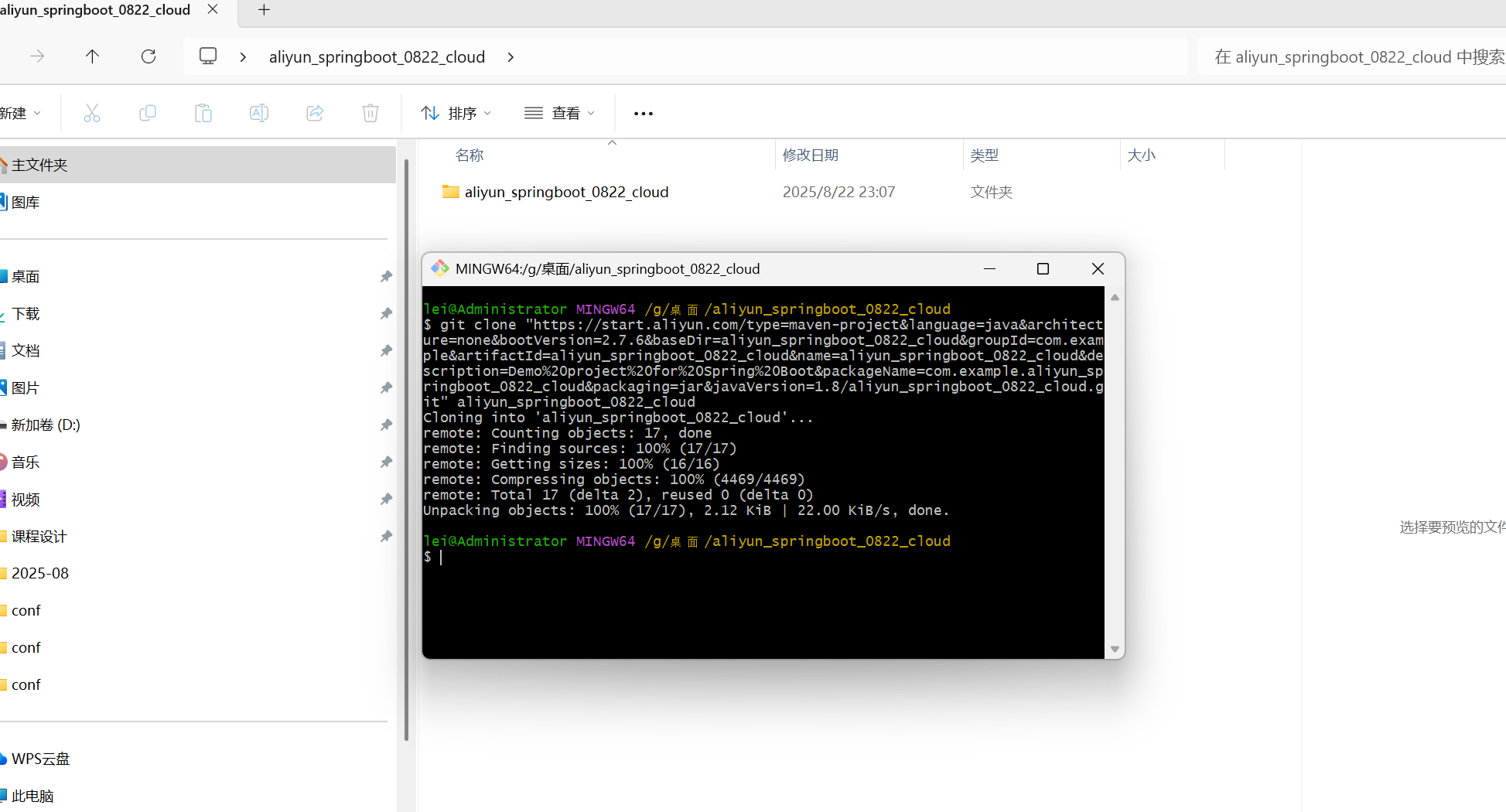Click aliyun_springboot_0822_cloud breadcrumb in address bar
The image size is (1506, 812).
point(377,56)
